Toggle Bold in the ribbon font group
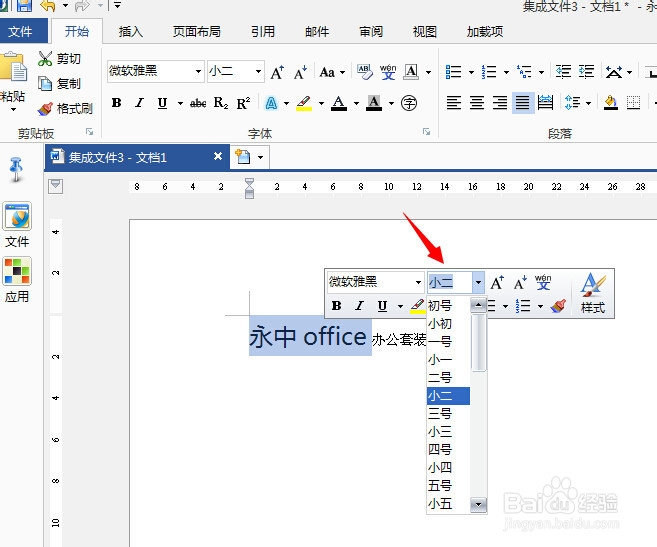 [x=116, y=103]
